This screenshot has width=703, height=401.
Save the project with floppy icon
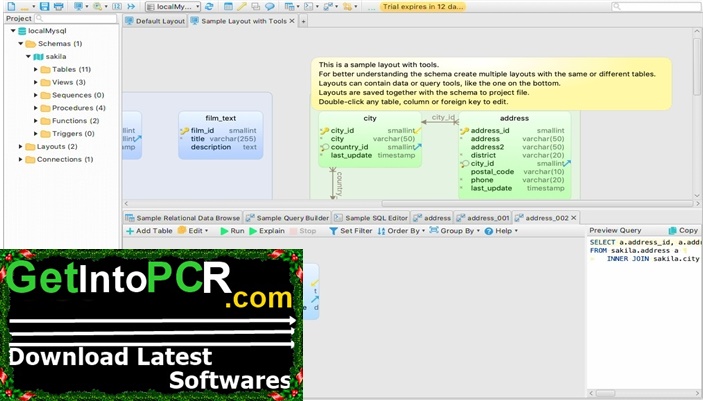pyautogui.click(x=44, y=6)
